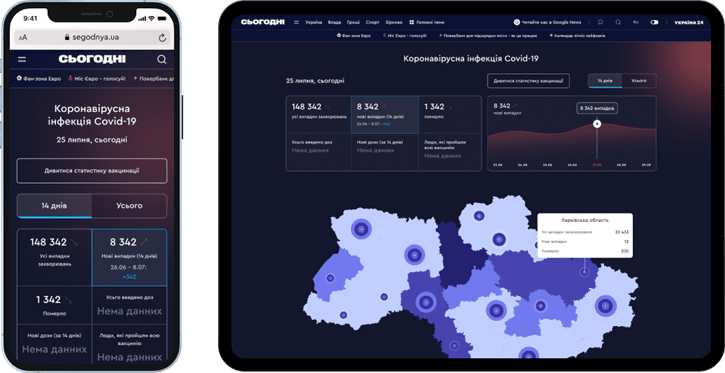Image resolution: width=725 pixels, height=373 pixels.
Task: Open the text size aA menu
Action: (23, 38)
